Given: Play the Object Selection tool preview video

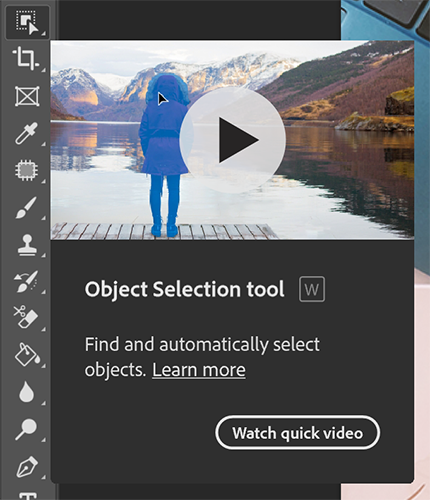Looking at the screenshot, I should point(233,140).
